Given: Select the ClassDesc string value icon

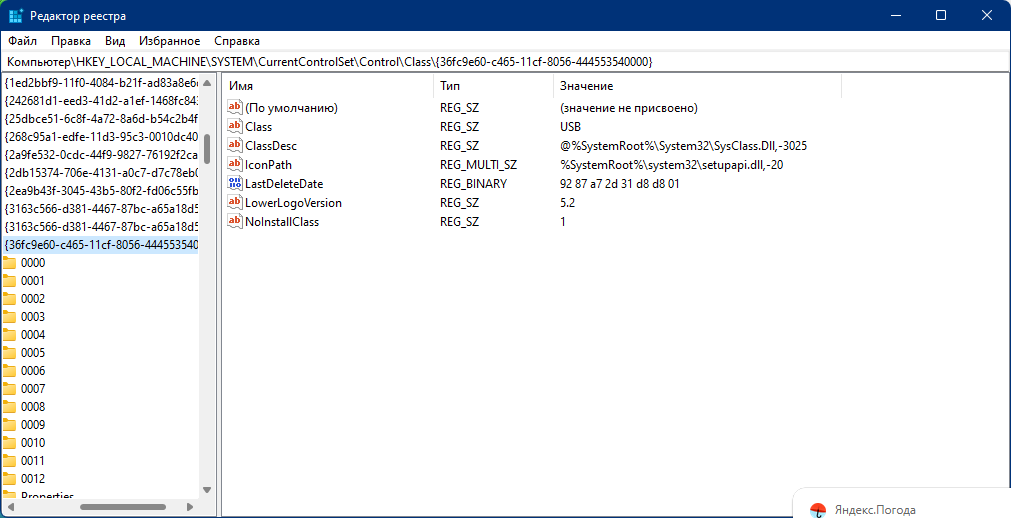Looking at the screenshot, I should point(235,146).
